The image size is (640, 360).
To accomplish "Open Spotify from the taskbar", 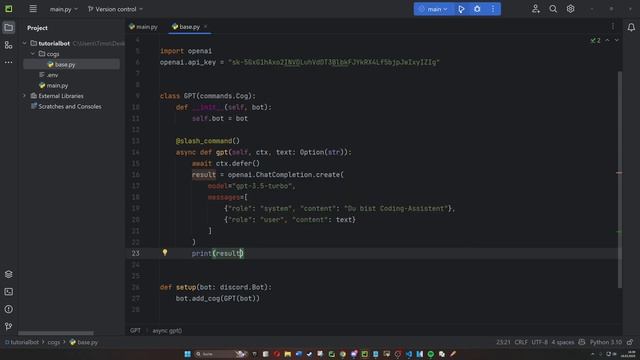I will tap(431, 354).
